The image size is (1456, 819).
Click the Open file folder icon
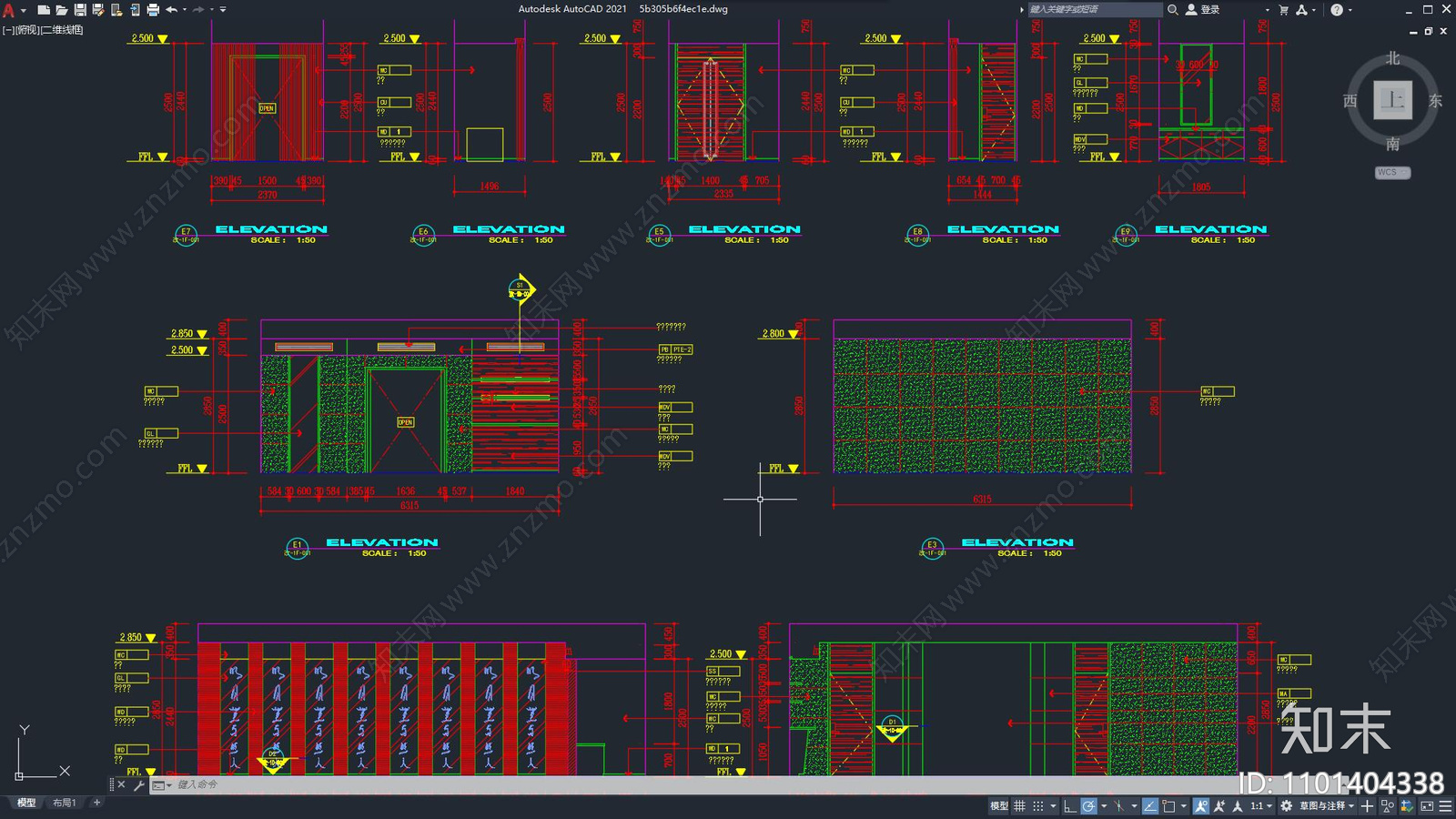(x=62, y=10)
